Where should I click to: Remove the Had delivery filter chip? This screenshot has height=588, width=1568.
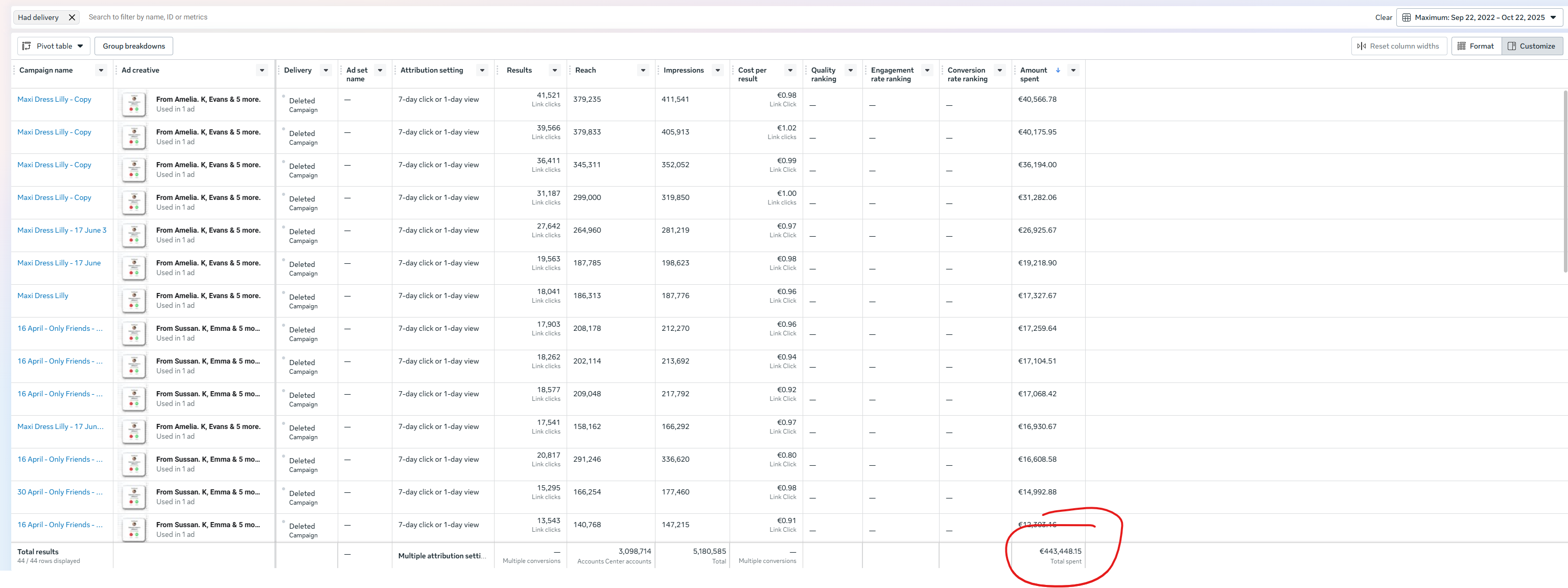[x=72, y=17]
